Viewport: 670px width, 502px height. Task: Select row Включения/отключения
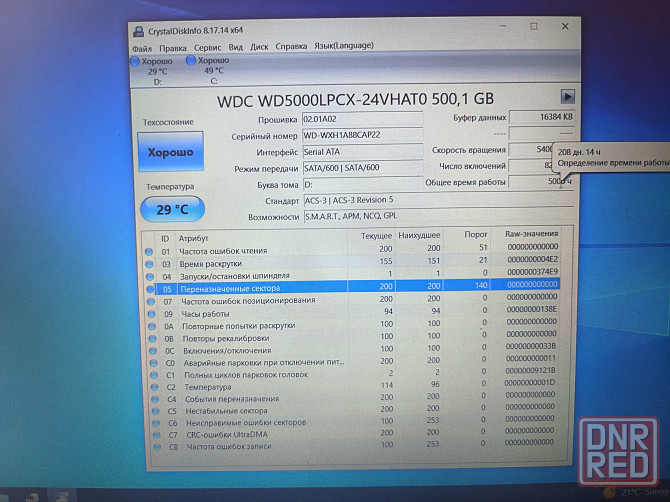(x=354, y=349)
